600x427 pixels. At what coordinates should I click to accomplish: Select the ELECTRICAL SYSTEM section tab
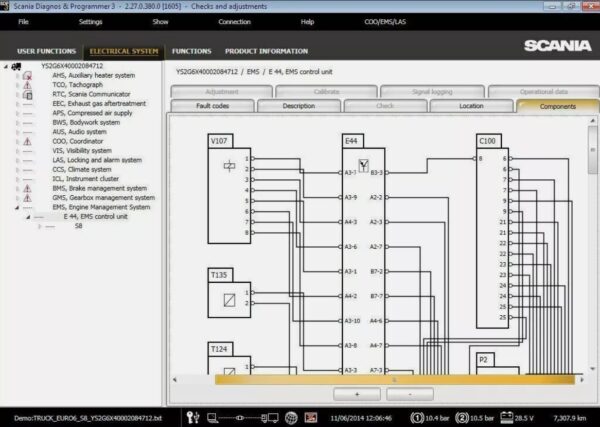[123, 51]
